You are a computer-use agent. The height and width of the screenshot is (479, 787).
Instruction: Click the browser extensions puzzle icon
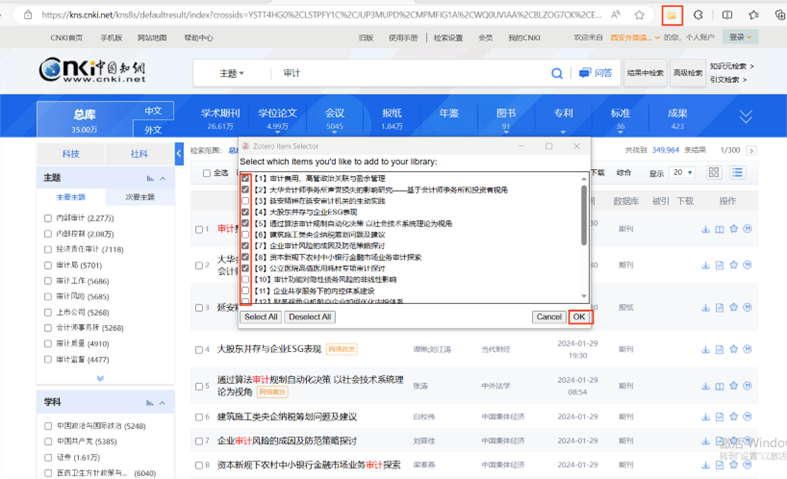[698, 15]
